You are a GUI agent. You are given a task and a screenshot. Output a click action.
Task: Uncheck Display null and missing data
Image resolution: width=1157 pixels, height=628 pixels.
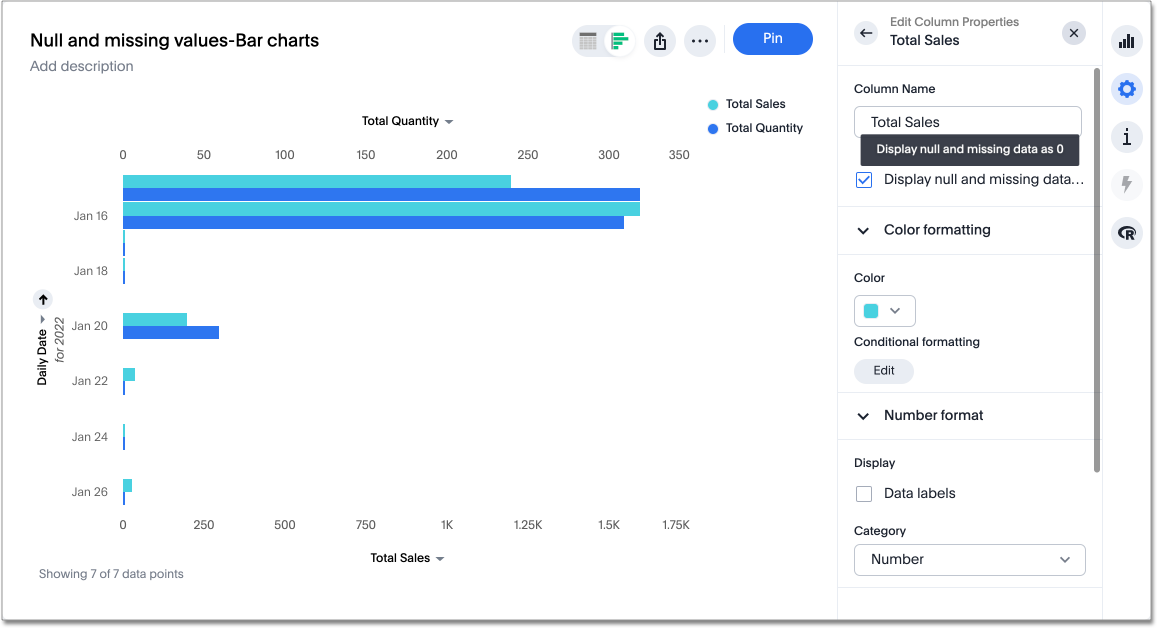pyautogui.click(x=863, y=179)
